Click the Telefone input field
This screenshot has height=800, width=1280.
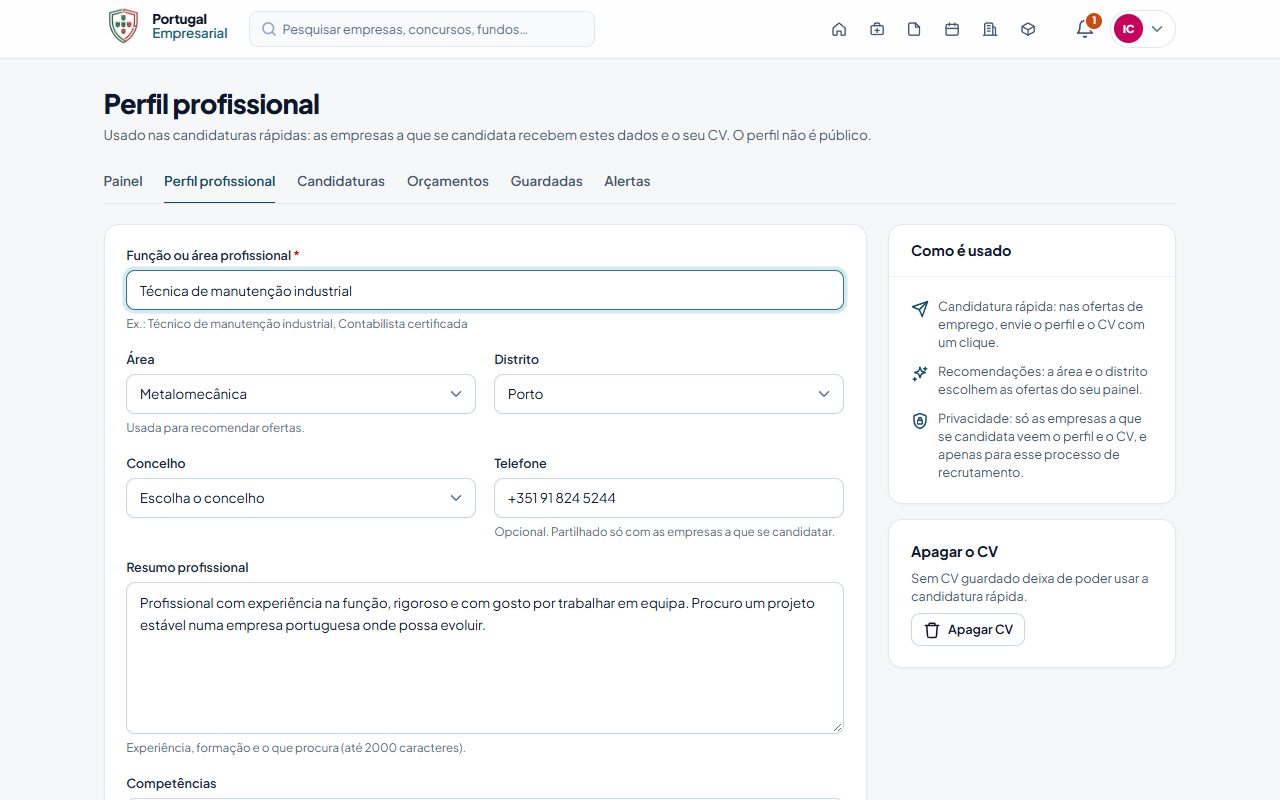pyautogui.click(x=669, y=498)
